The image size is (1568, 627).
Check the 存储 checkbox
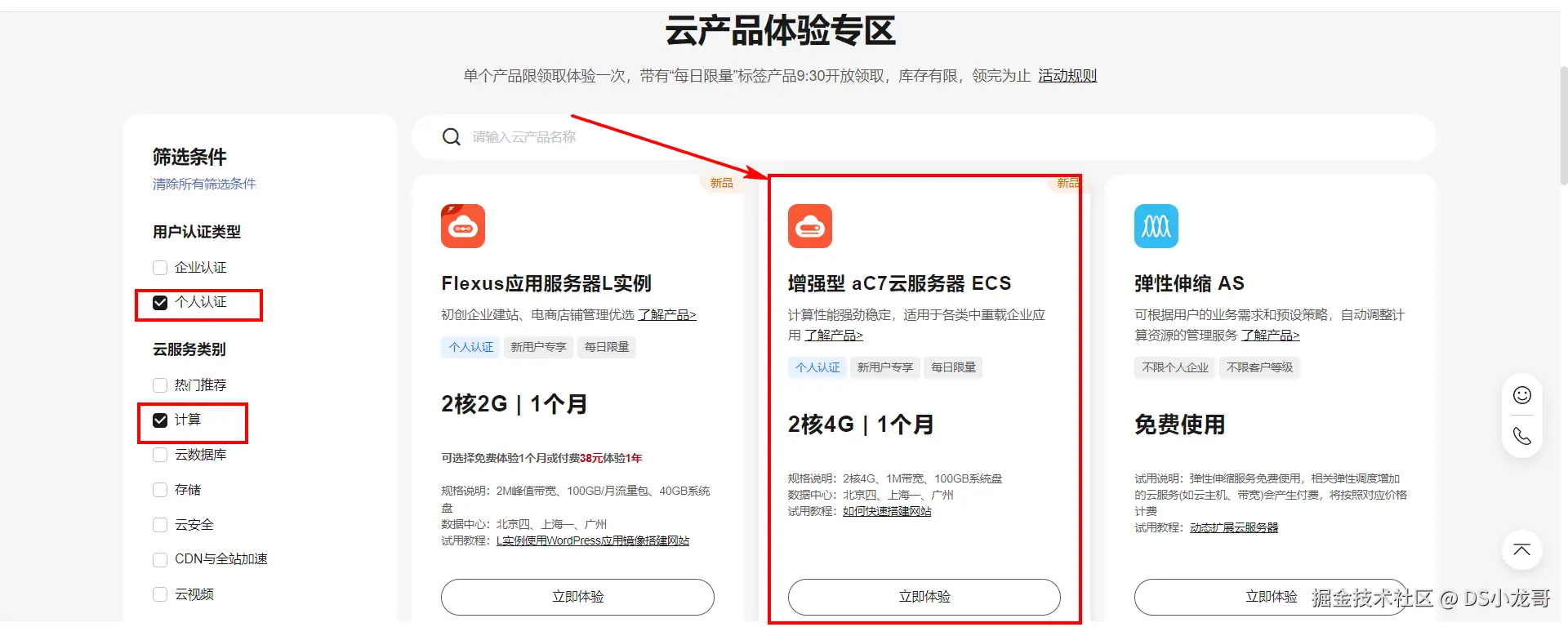pos(160,490)
